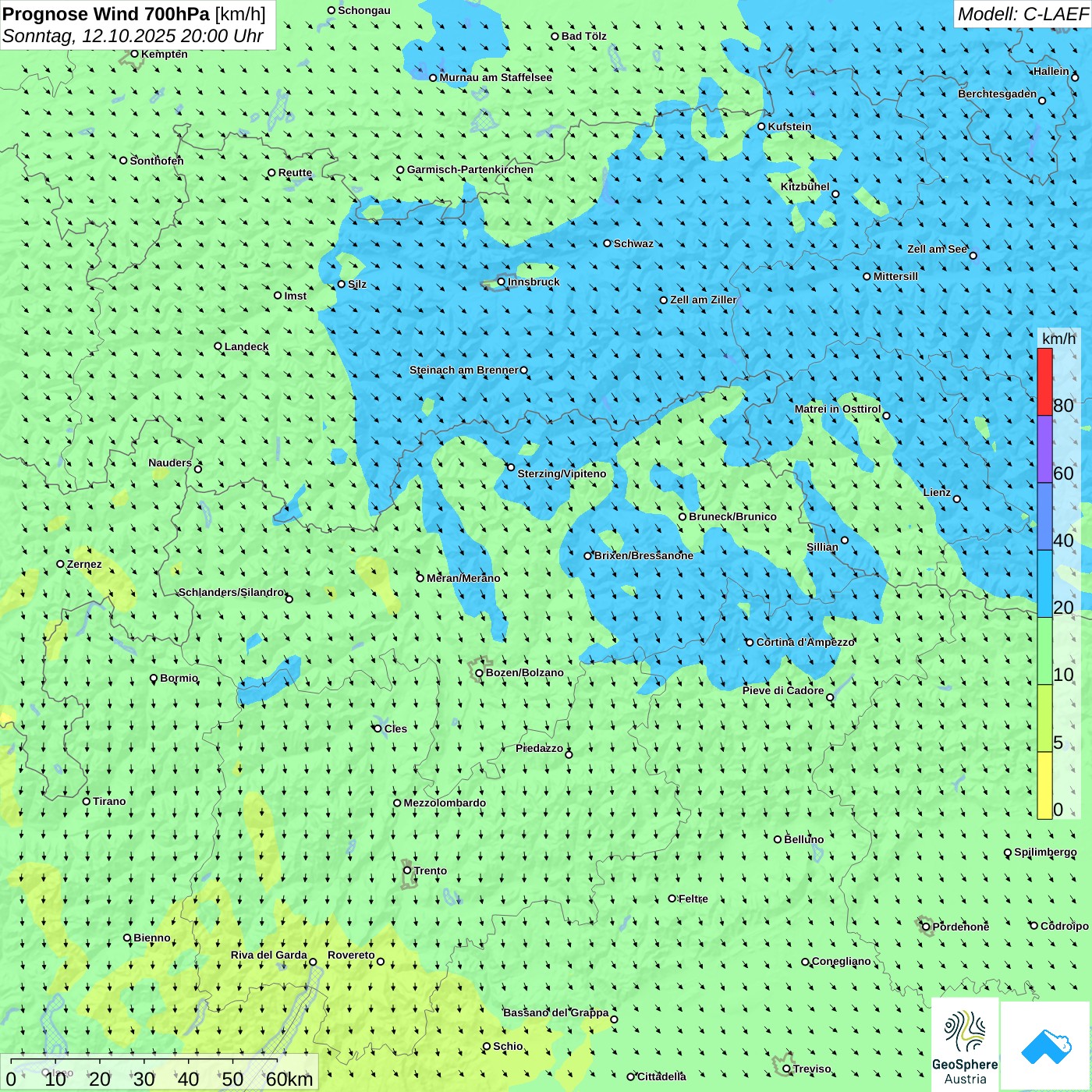Click the date 'Sonntag, 12.10.2025 20:00 Uhr'

click(x=133, y=36)
